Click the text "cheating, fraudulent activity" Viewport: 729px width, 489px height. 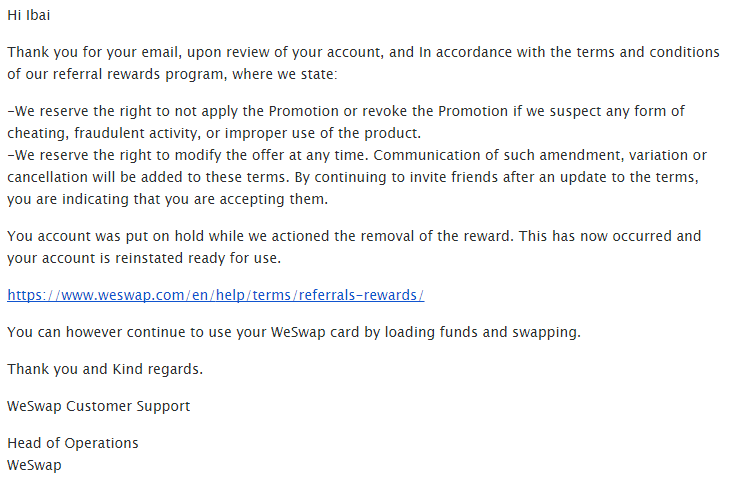point(103,133)
